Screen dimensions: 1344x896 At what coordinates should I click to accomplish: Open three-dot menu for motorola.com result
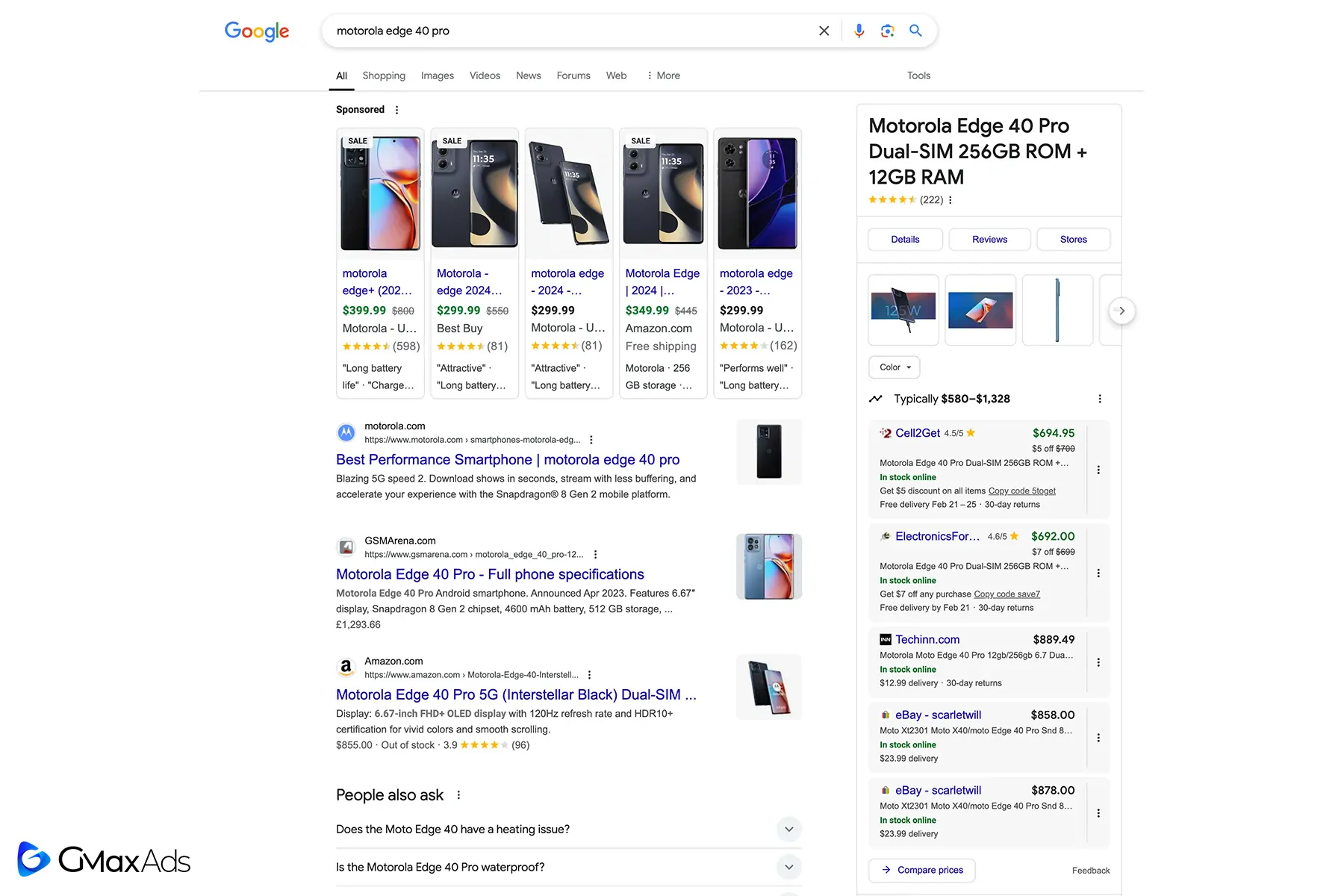[591, 440]
